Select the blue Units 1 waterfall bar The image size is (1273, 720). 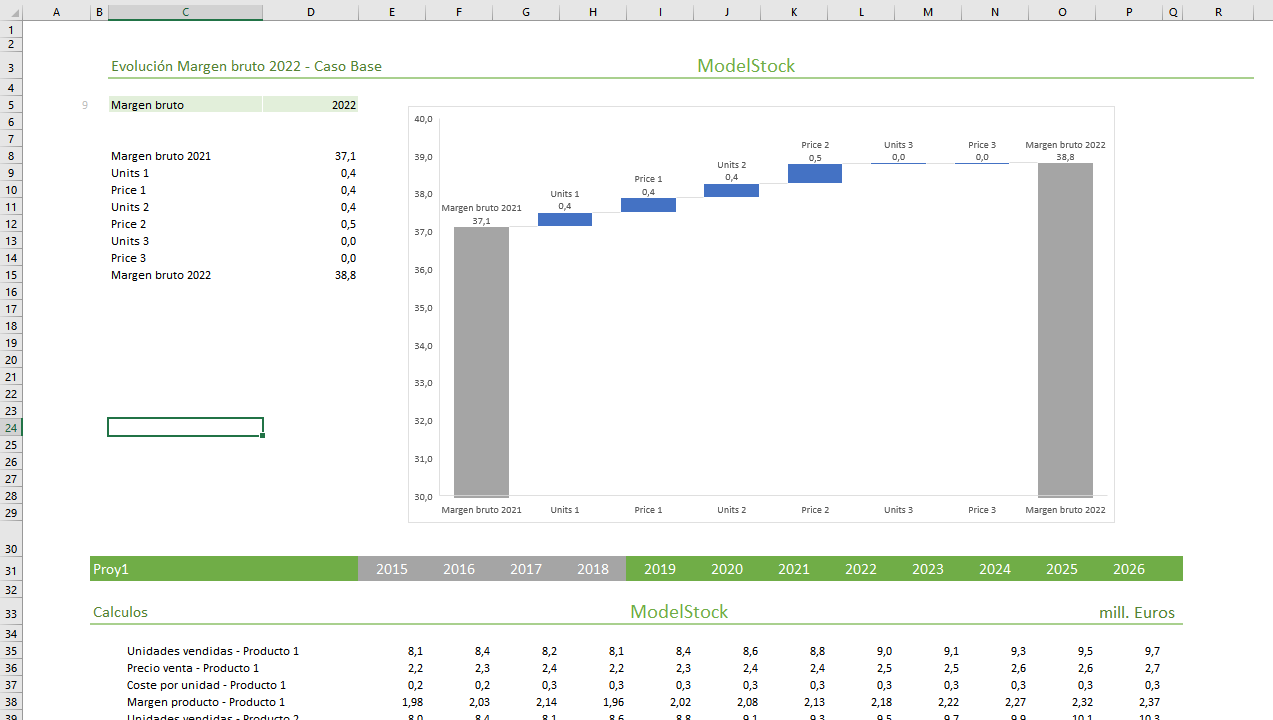pyautogui.click(x=564, y=219)
